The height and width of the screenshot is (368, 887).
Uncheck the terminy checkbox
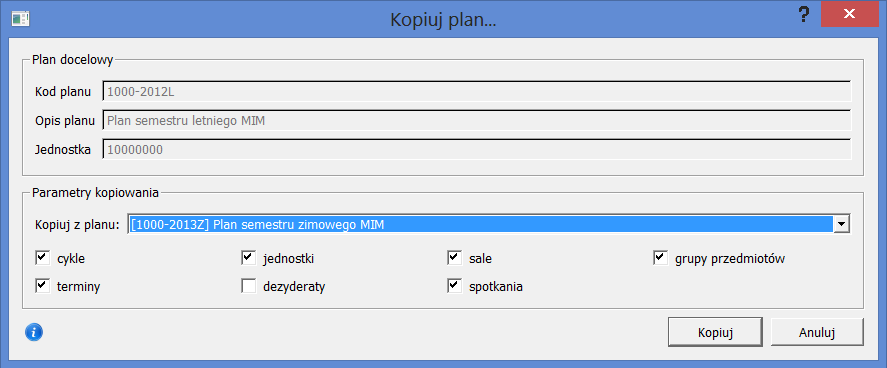[42, 286]
